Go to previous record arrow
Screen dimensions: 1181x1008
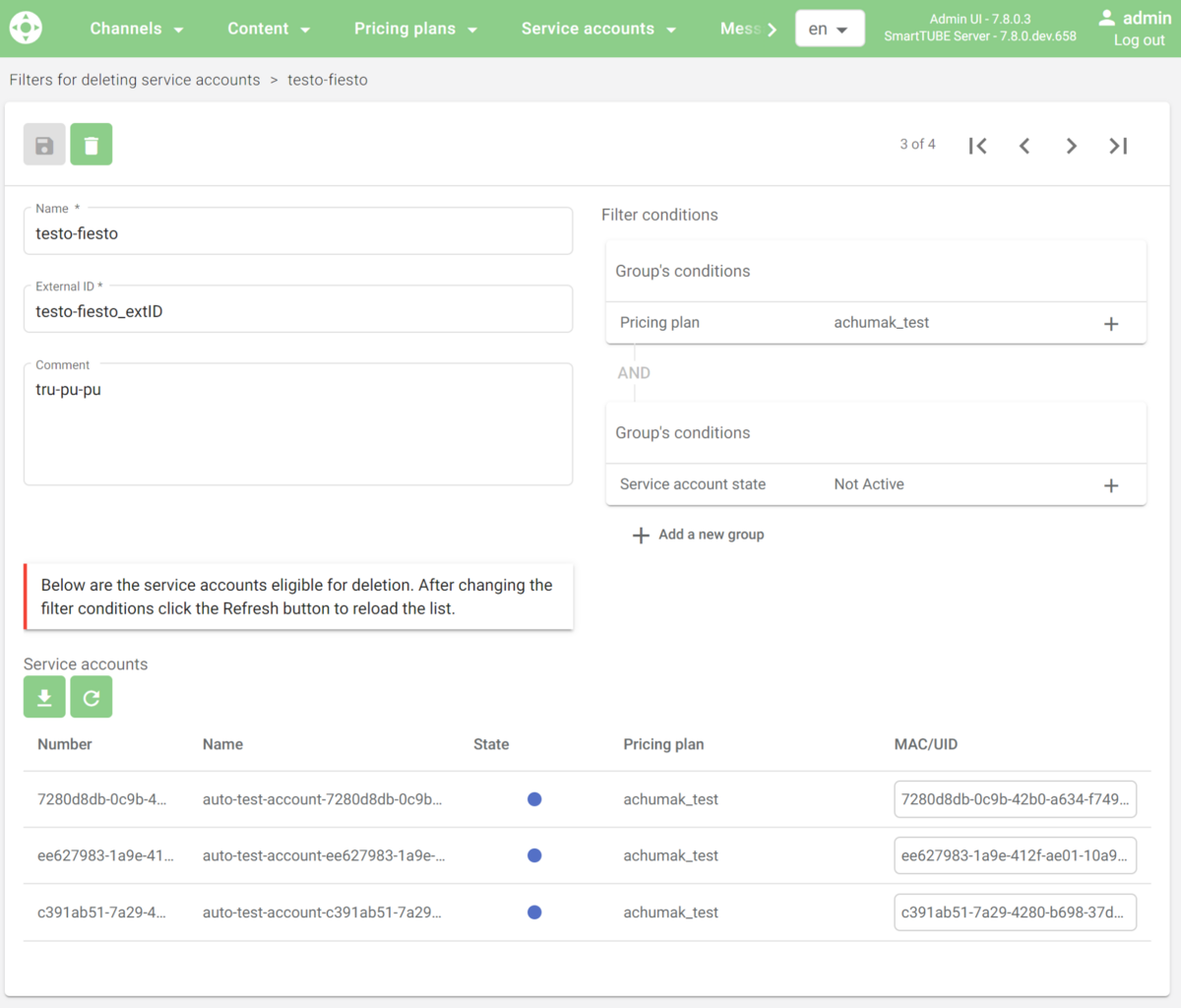[x=1025, y=146]
